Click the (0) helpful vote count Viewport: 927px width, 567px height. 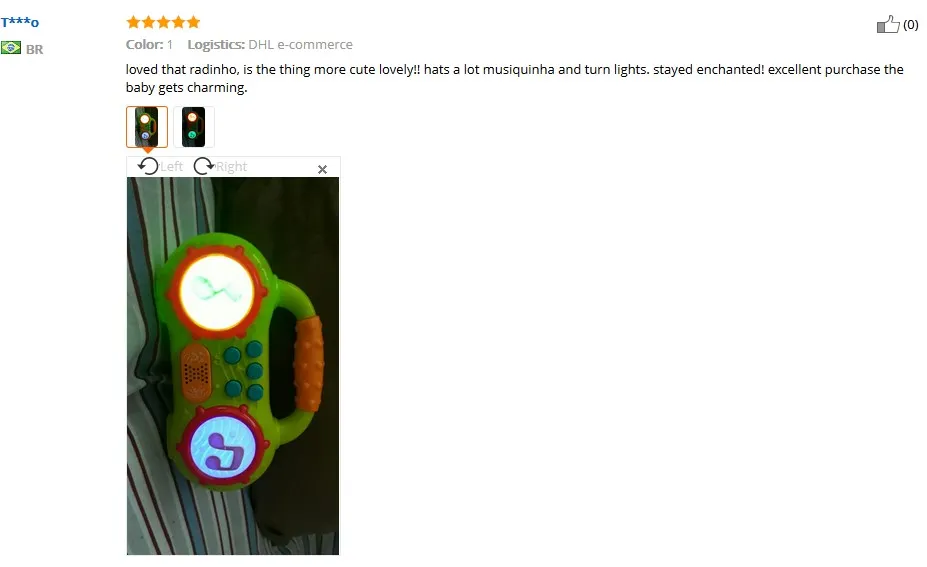tap(910, 25)
